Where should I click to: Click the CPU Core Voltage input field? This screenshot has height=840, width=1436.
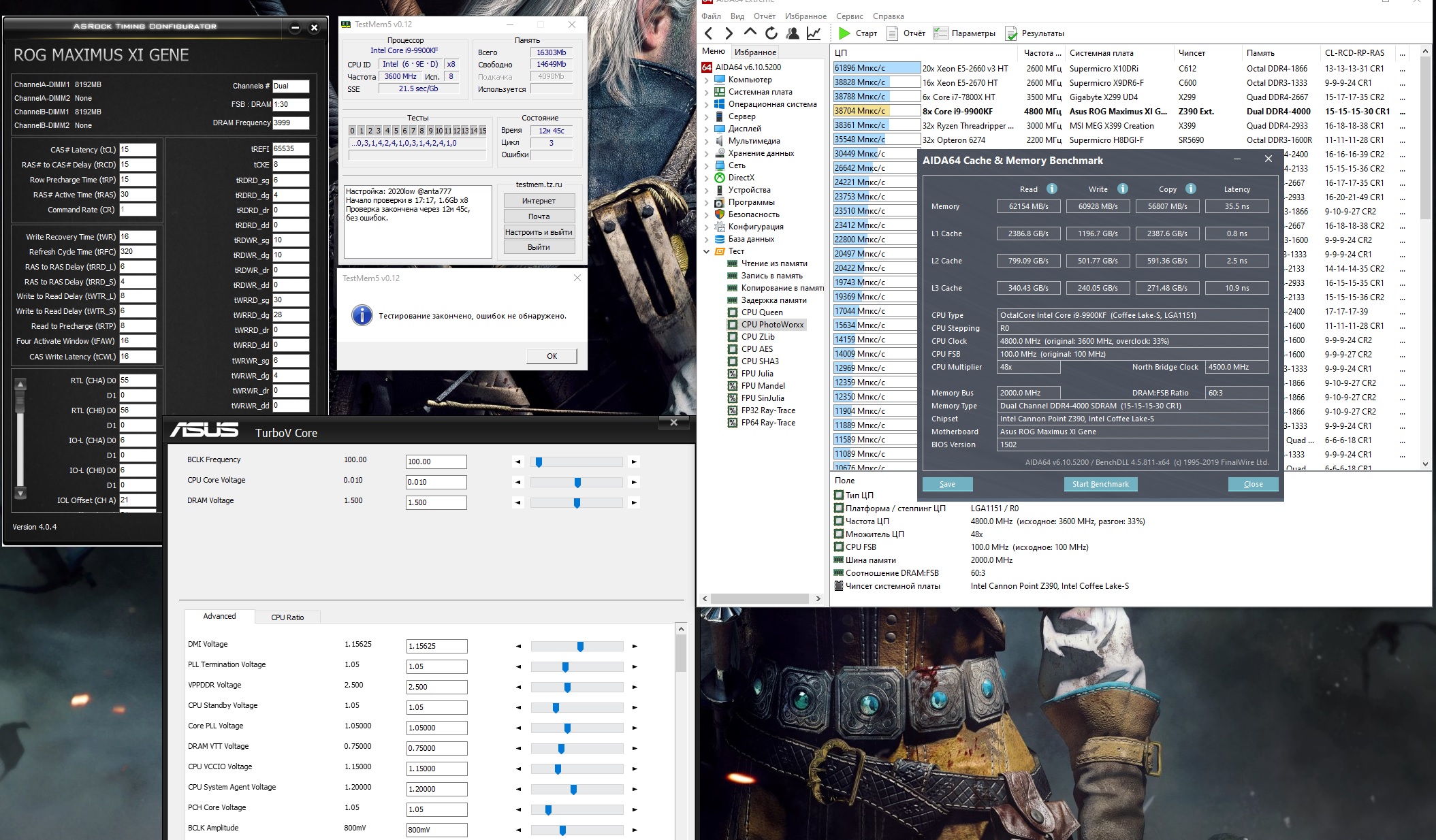(x=436, y=482)
